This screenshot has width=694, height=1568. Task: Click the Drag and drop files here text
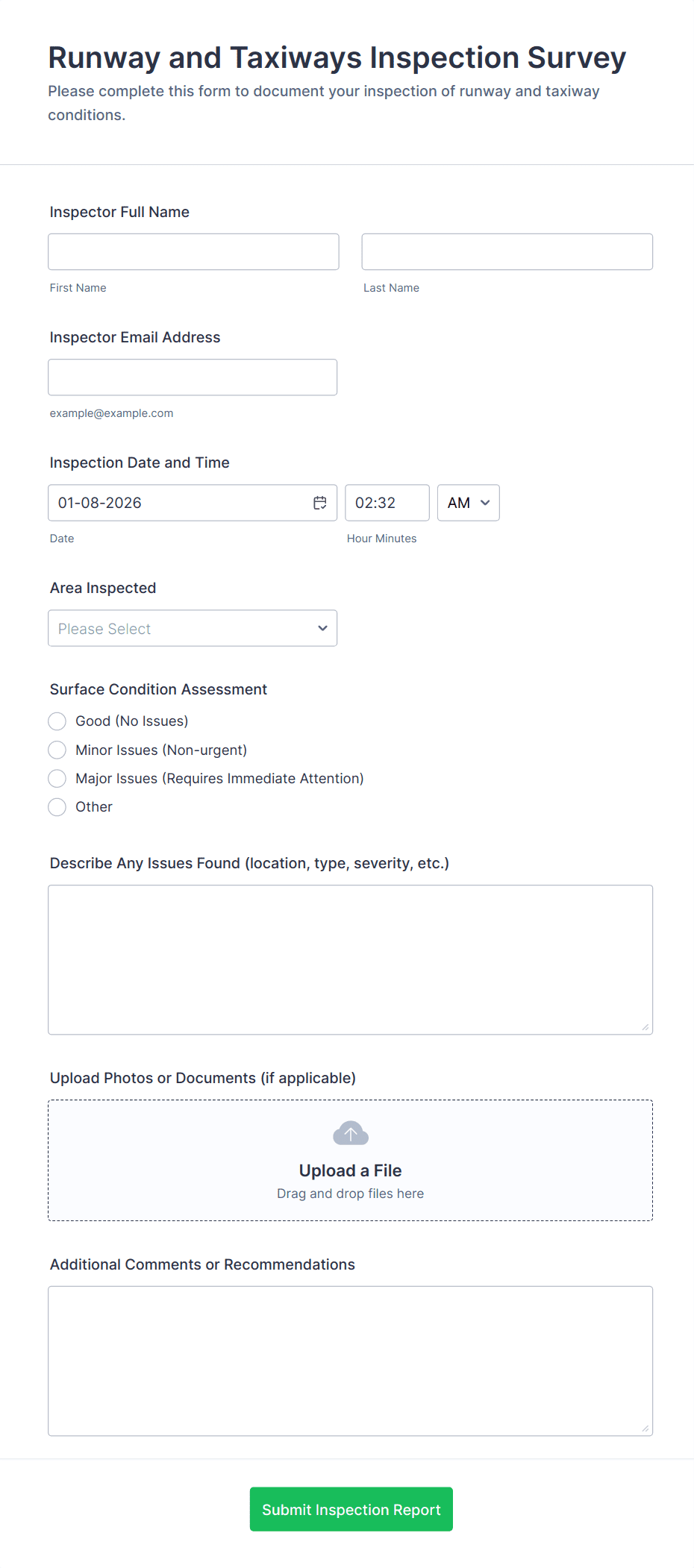(x=350, y=1194)
